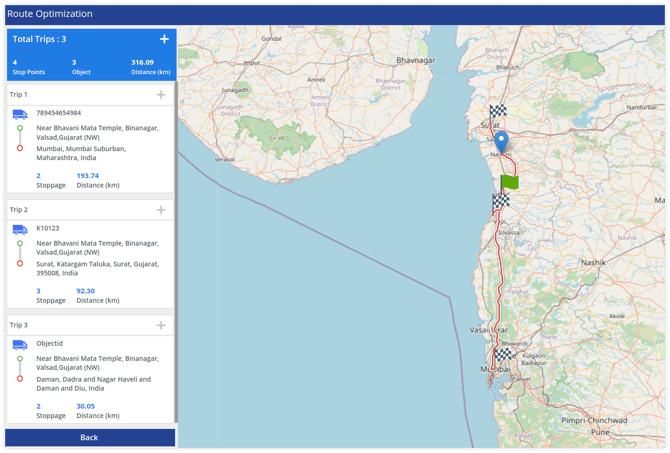The width and height of the screenshot is (670, 453).
Task: Click the plus icon beside Total Trips
Action: tap(164, 39)
